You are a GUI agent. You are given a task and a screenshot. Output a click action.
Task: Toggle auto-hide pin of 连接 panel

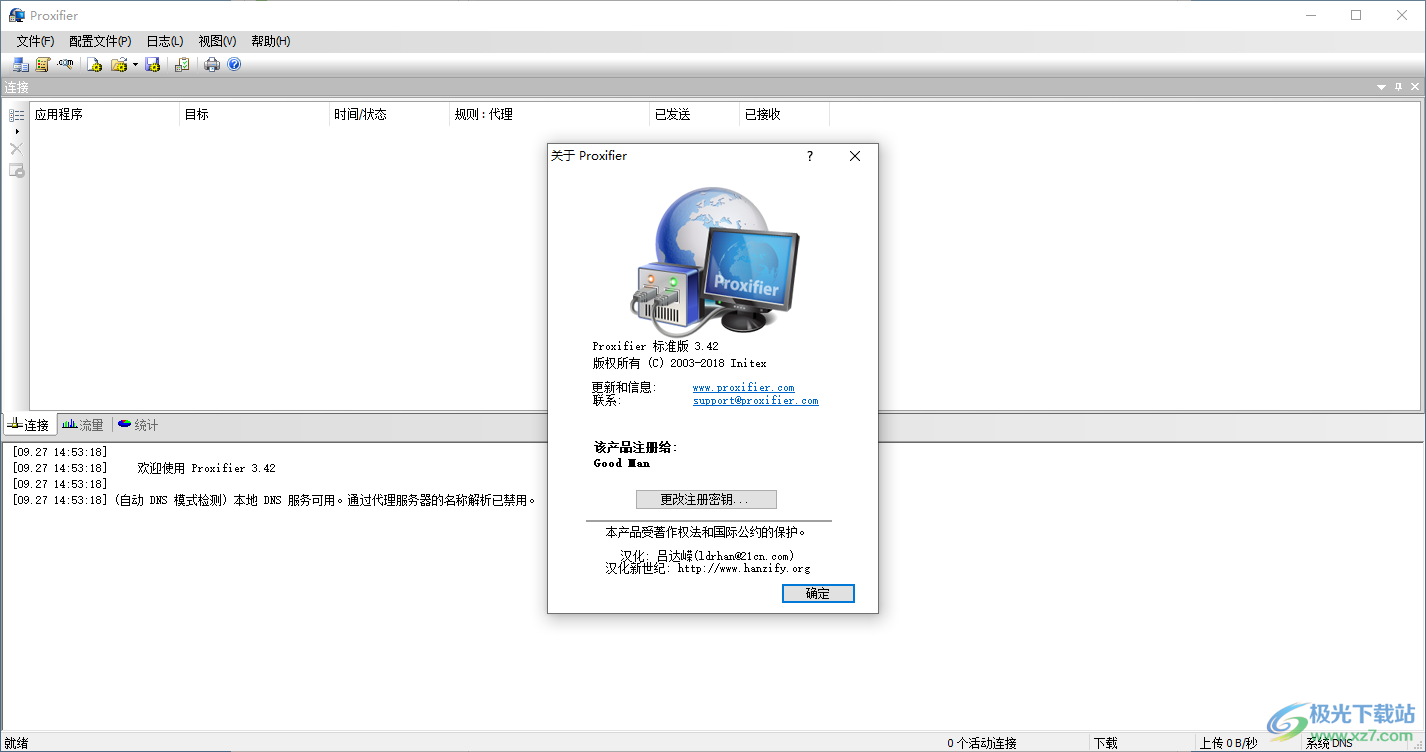pyautogui.click(x=1399, y=88)
